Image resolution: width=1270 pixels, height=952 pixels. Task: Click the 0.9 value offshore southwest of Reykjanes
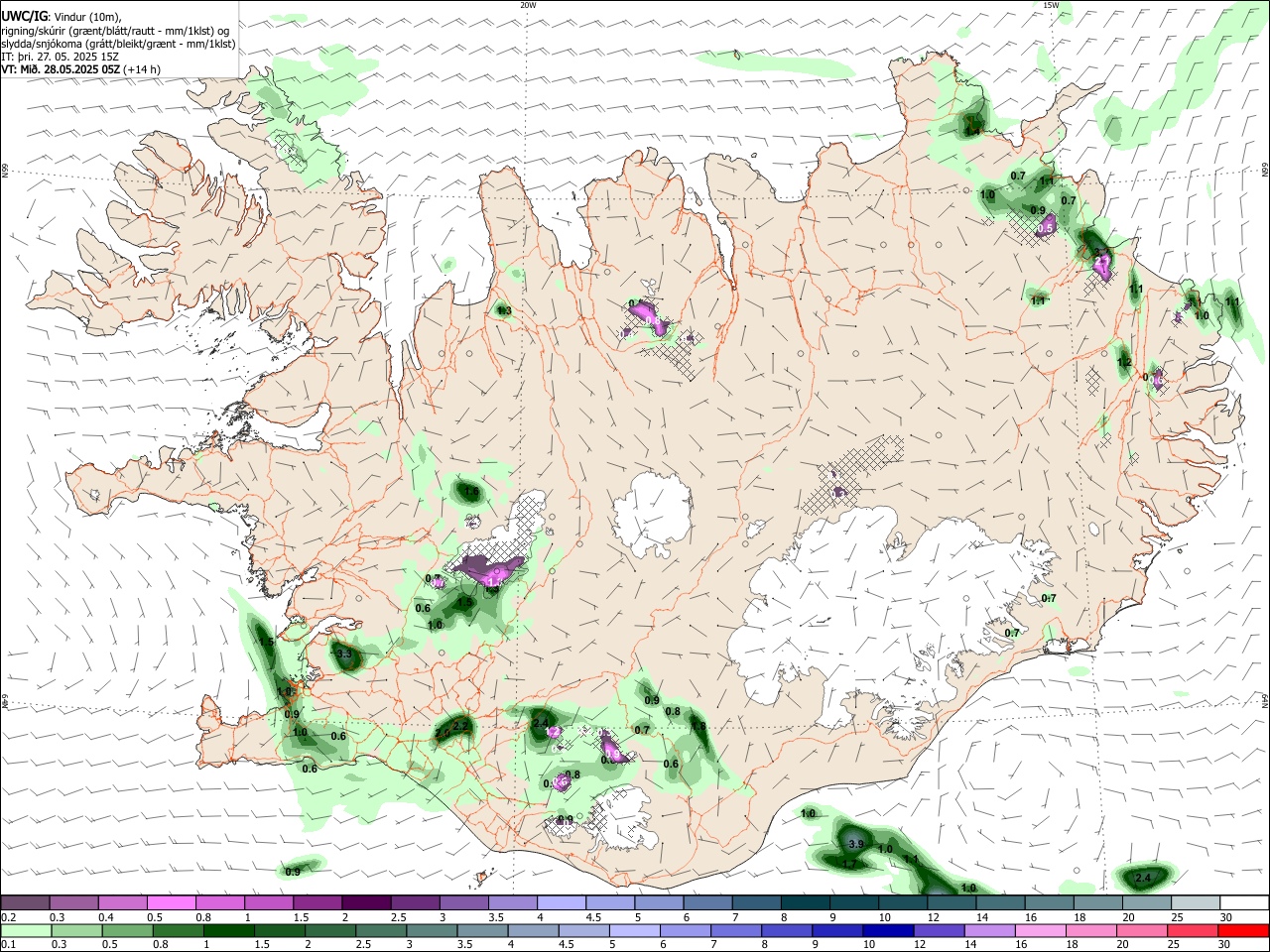[x=293, y=872]
